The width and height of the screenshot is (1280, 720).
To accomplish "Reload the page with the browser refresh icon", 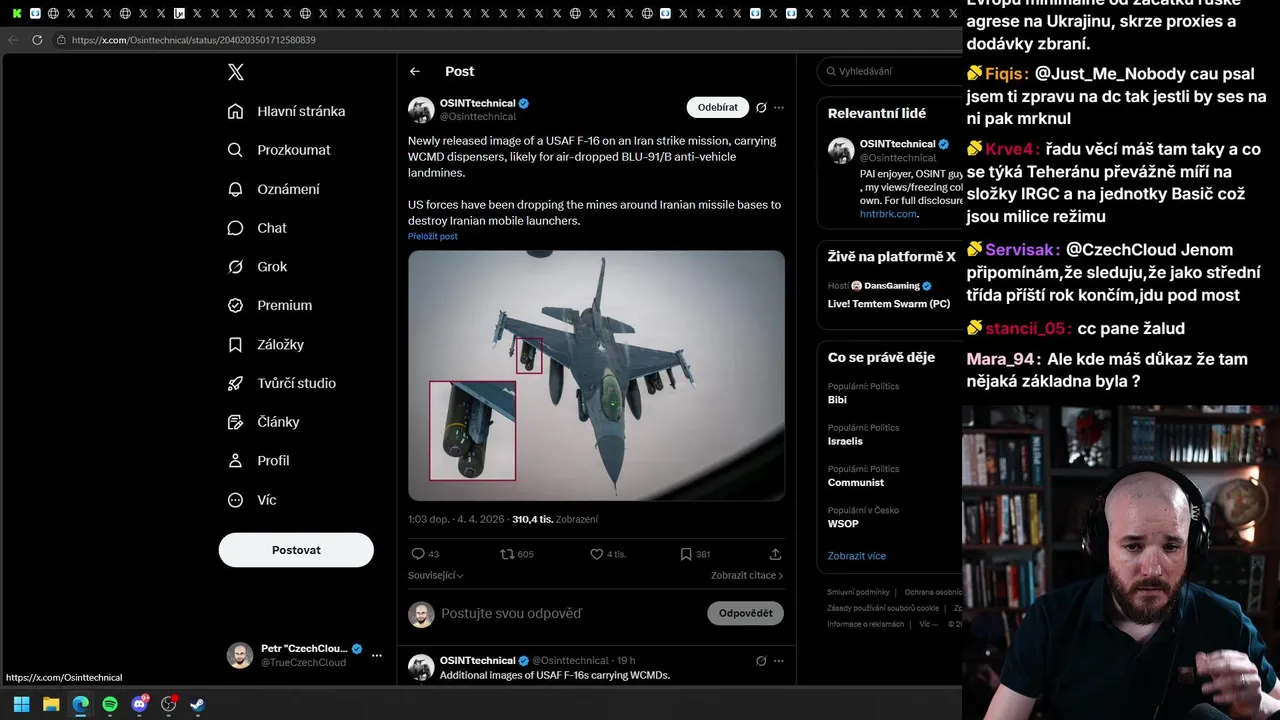I will (37, 40).
